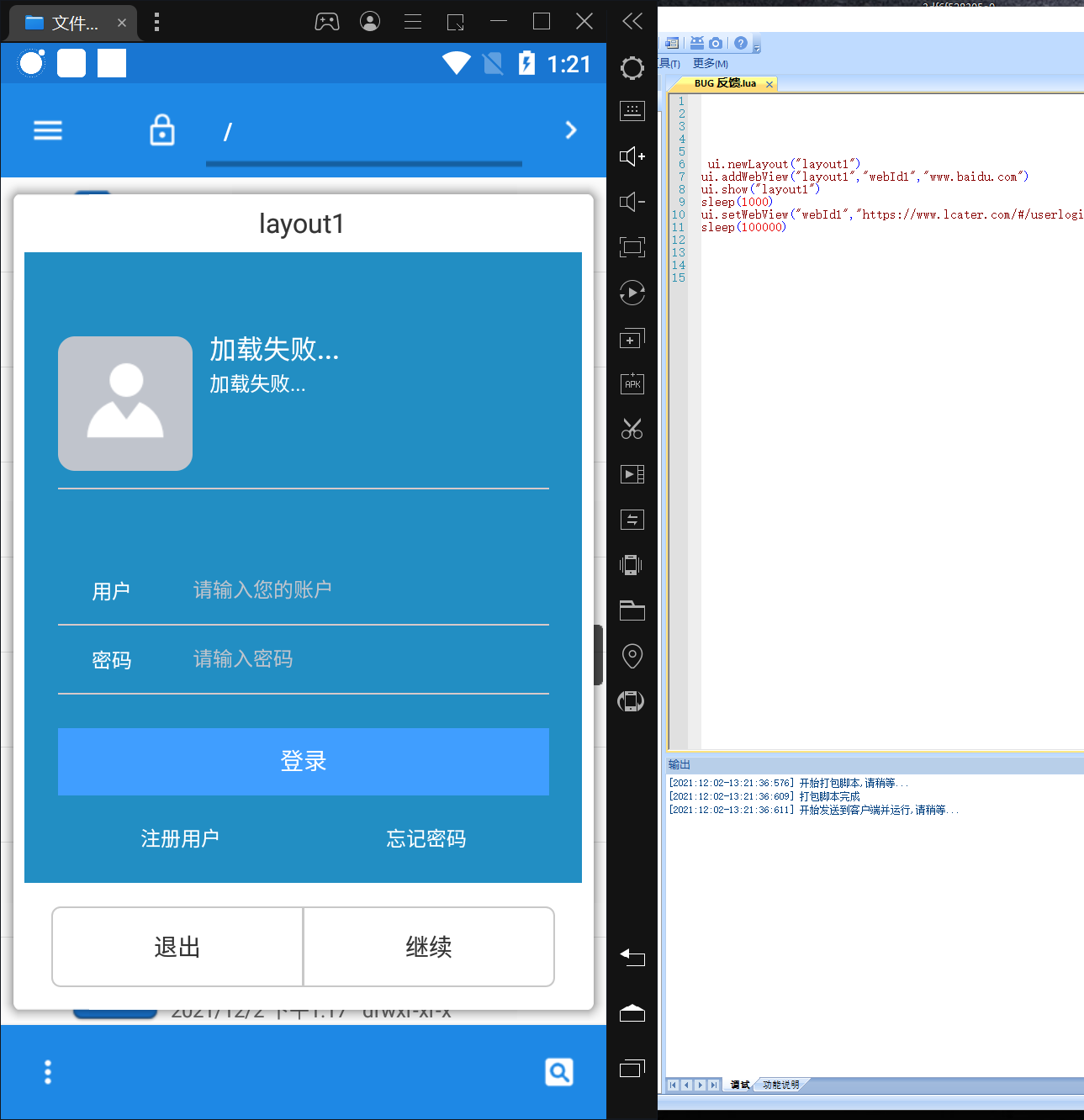Open the emulator title bar menu lines icon
The image size is (1084, 1120).
pyautogui.click(x=413, y=22)
